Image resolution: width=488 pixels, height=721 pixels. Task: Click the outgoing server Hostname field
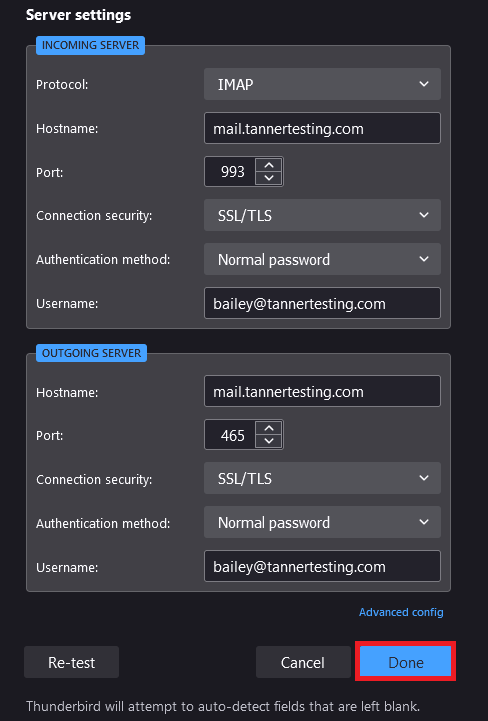322,391
